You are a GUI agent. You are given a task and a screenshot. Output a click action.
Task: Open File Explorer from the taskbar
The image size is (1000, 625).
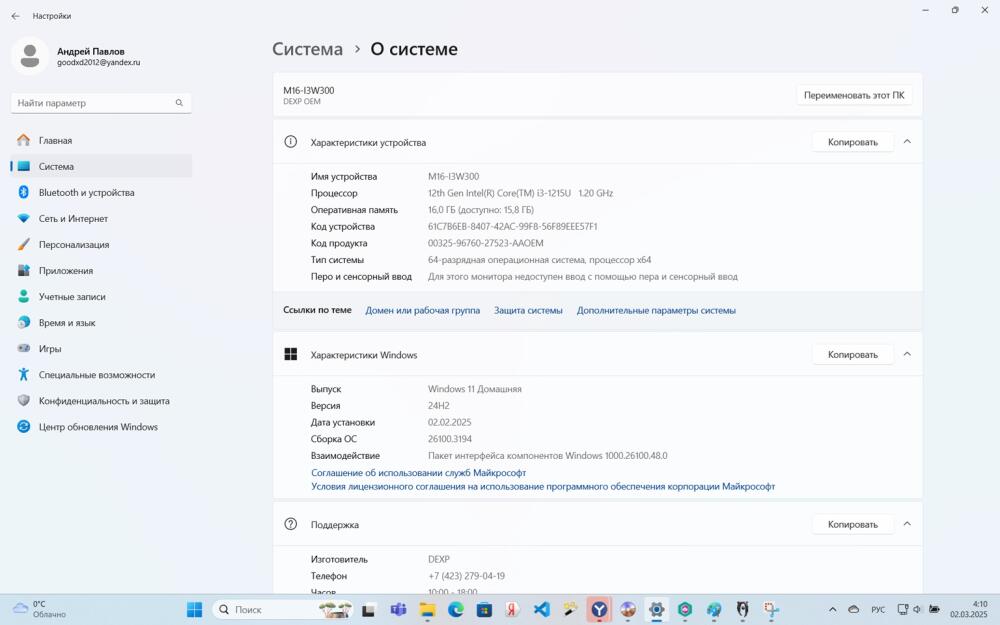coord(427,610)
